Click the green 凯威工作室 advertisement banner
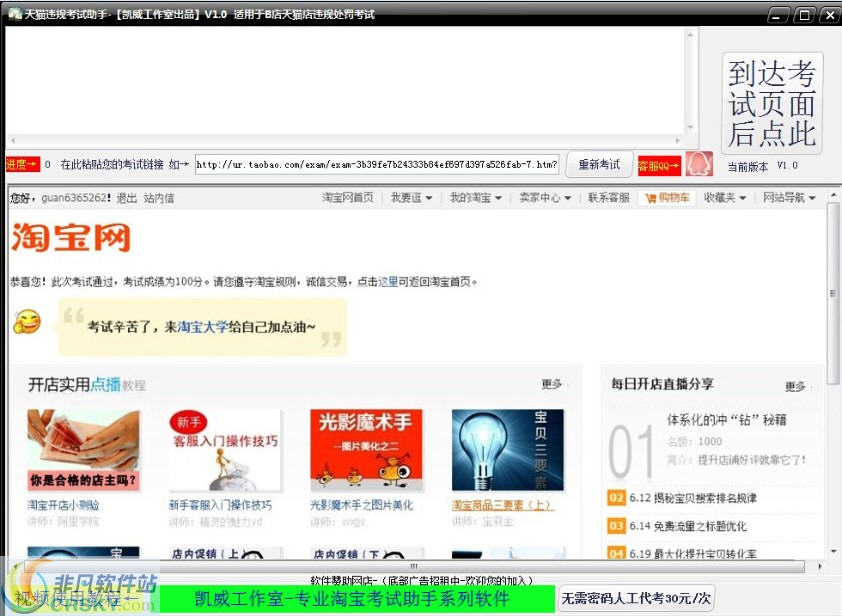The height and width of the screenshot is (616, 842). pos(357,598)
